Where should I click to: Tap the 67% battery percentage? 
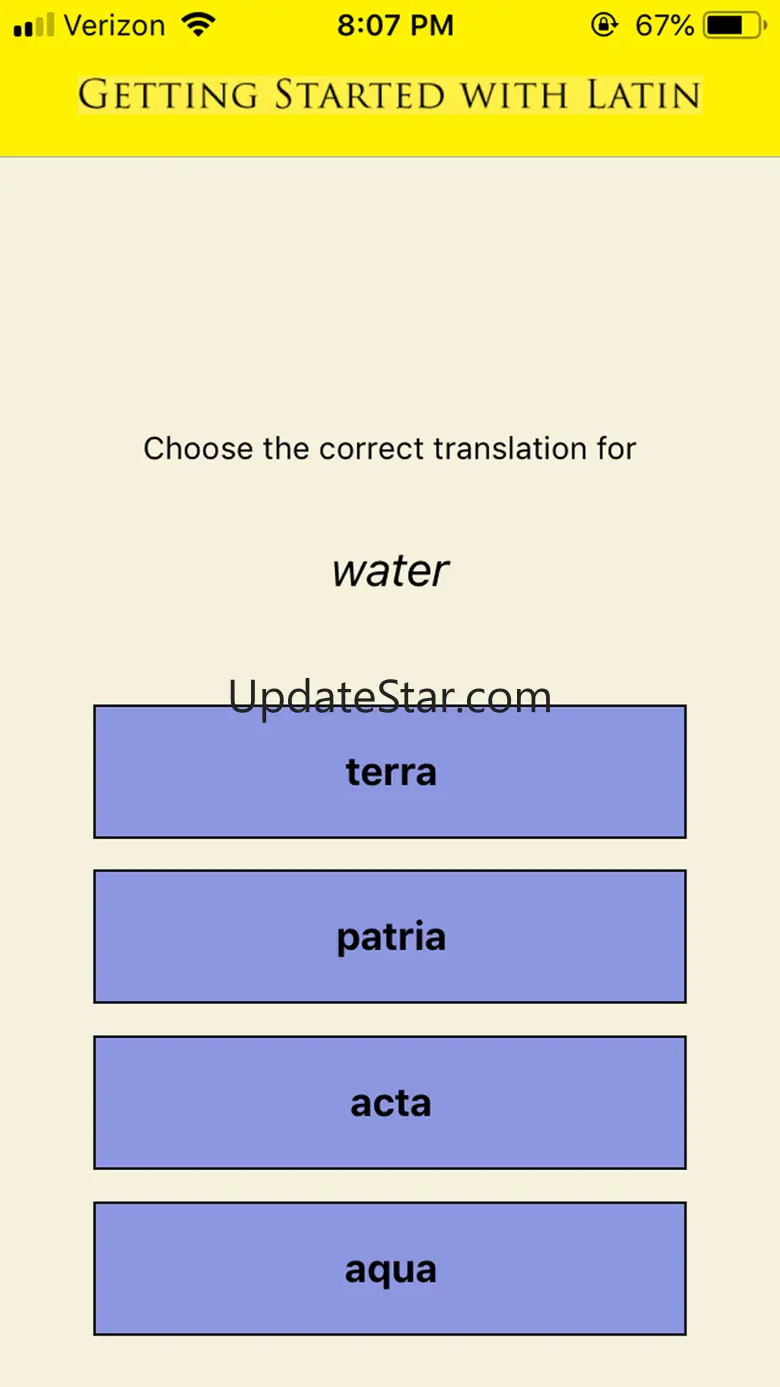point(664,26)
